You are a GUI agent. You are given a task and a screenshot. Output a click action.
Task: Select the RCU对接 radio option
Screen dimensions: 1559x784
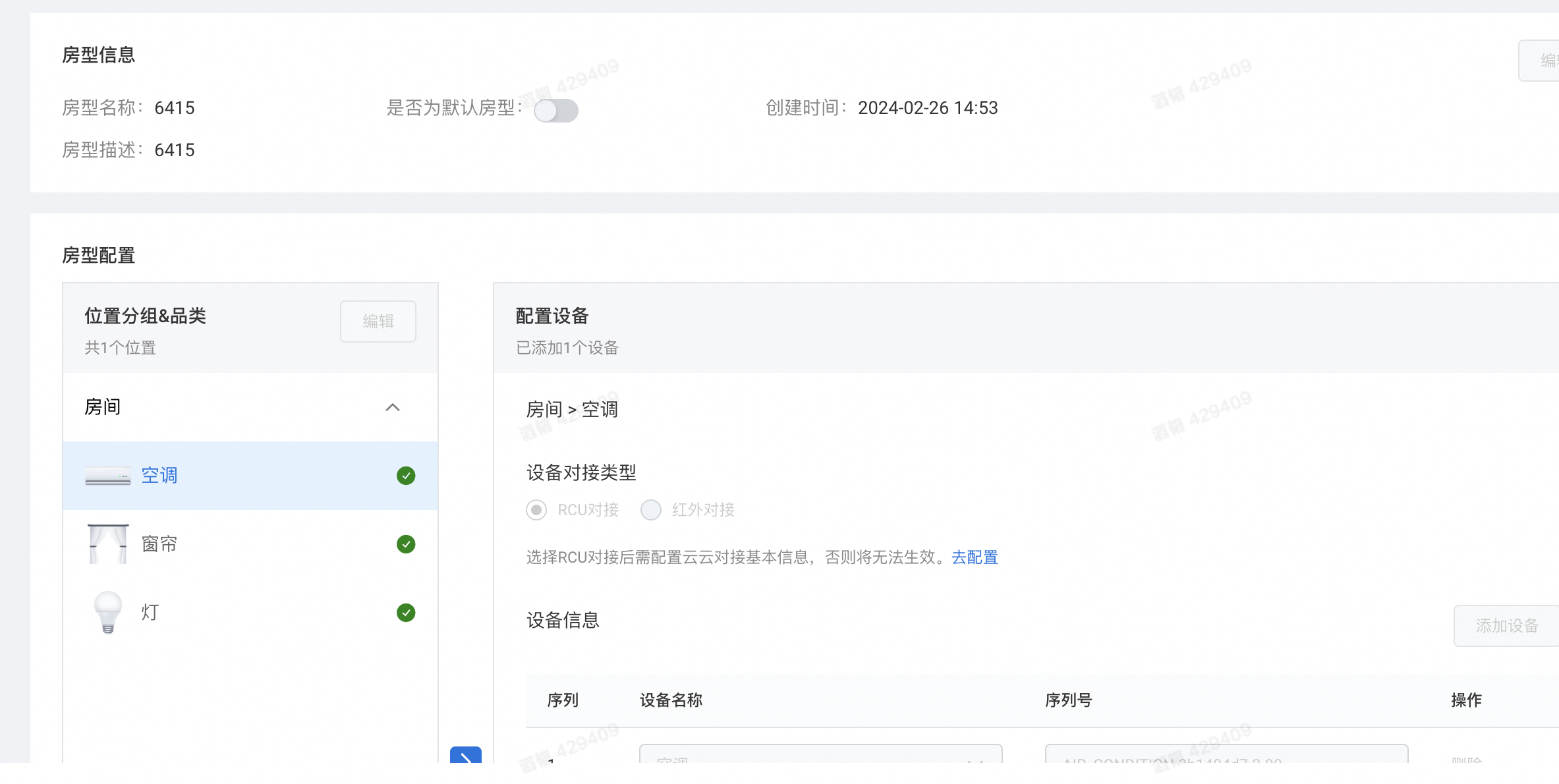[536, 510]
